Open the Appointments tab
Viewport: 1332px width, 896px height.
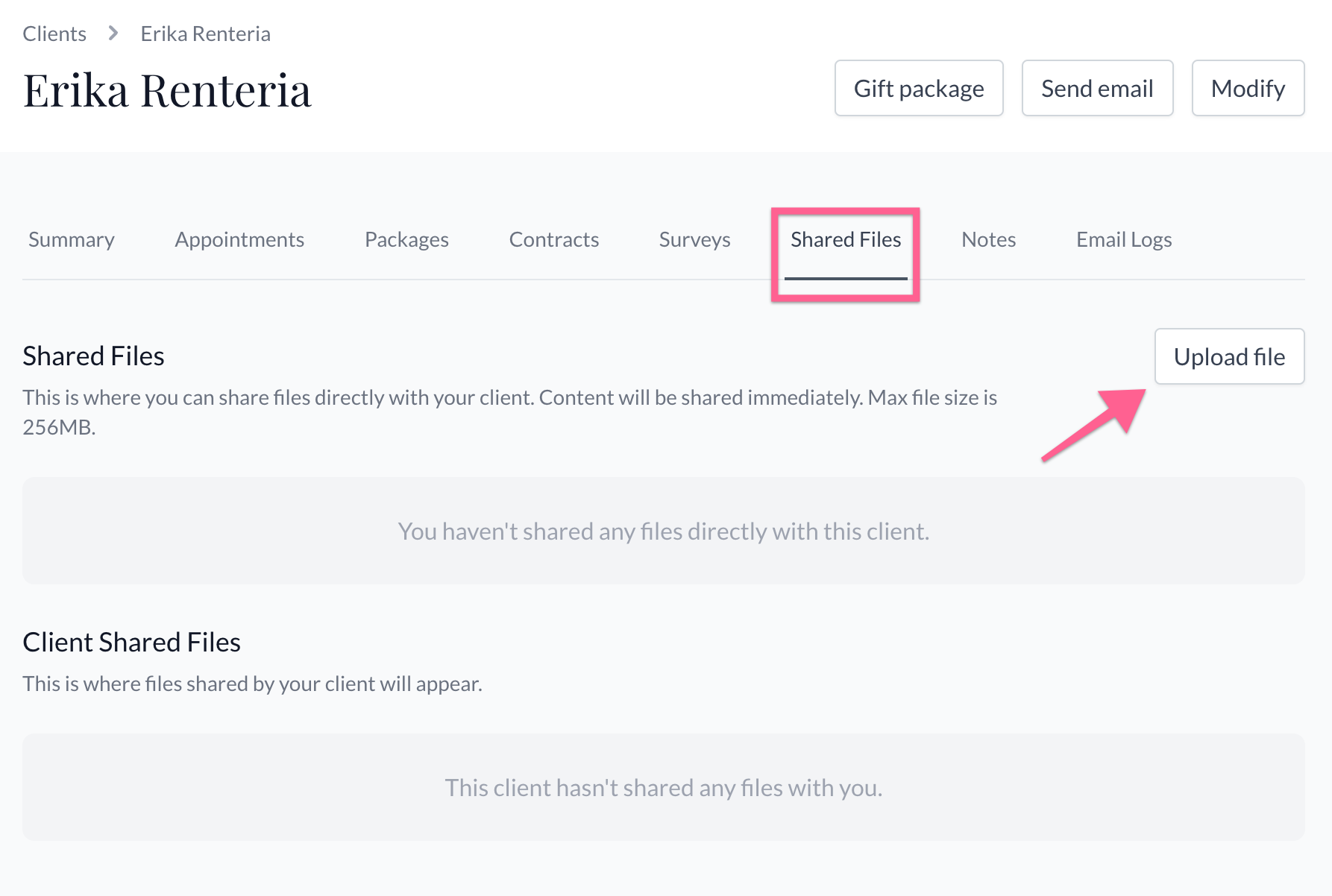click(x=239, y=239)
